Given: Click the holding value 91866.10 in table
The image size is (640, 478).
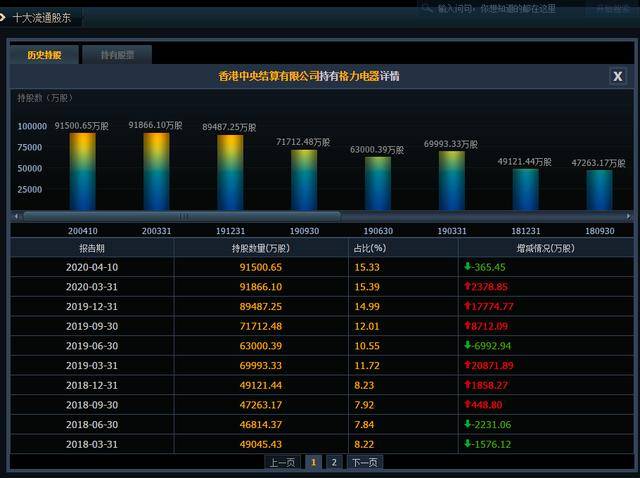Looking at the screenshot, I should coord(261,287).
